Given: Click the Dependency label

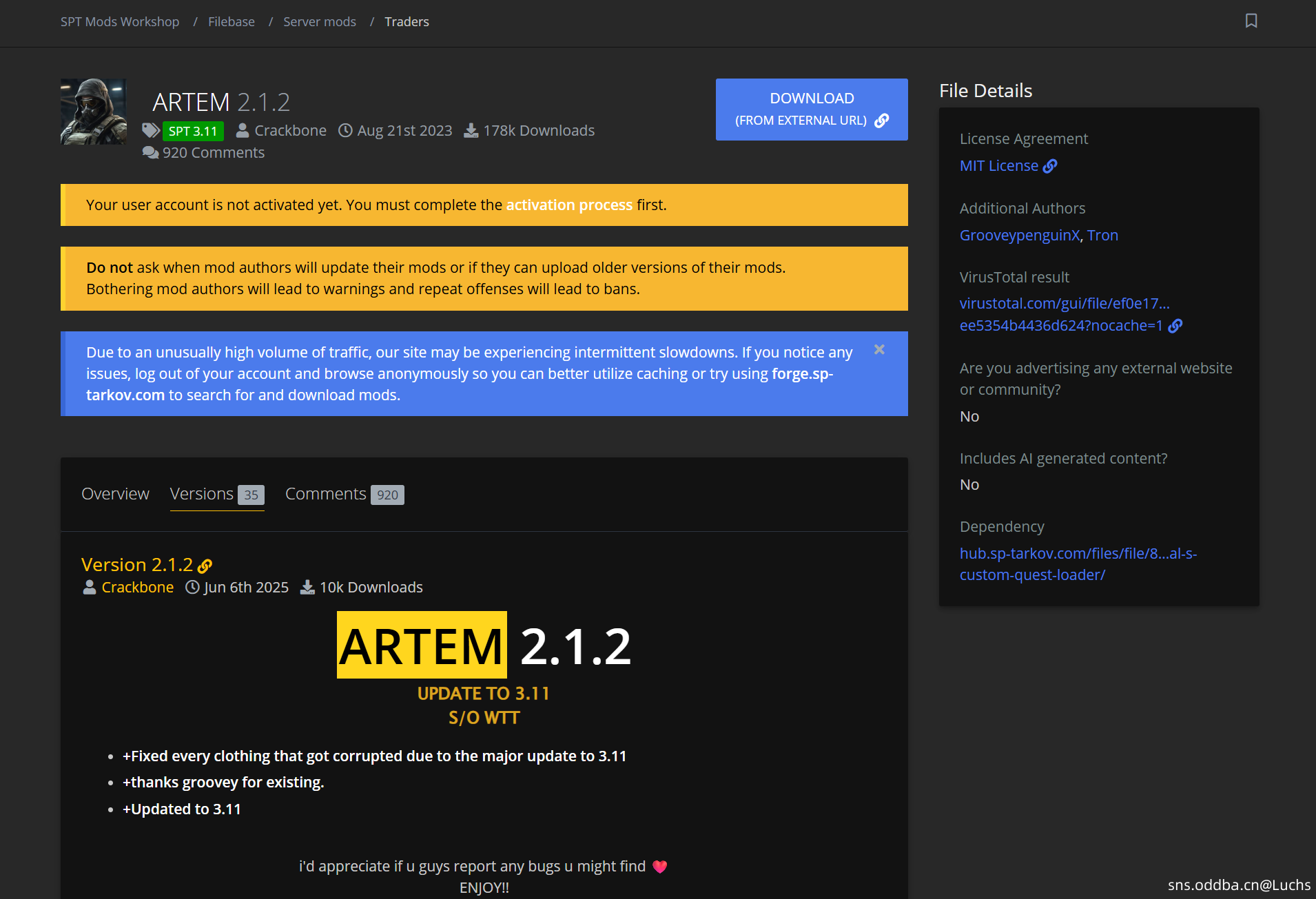Looking at the screenshot, I should (1002, 526).
